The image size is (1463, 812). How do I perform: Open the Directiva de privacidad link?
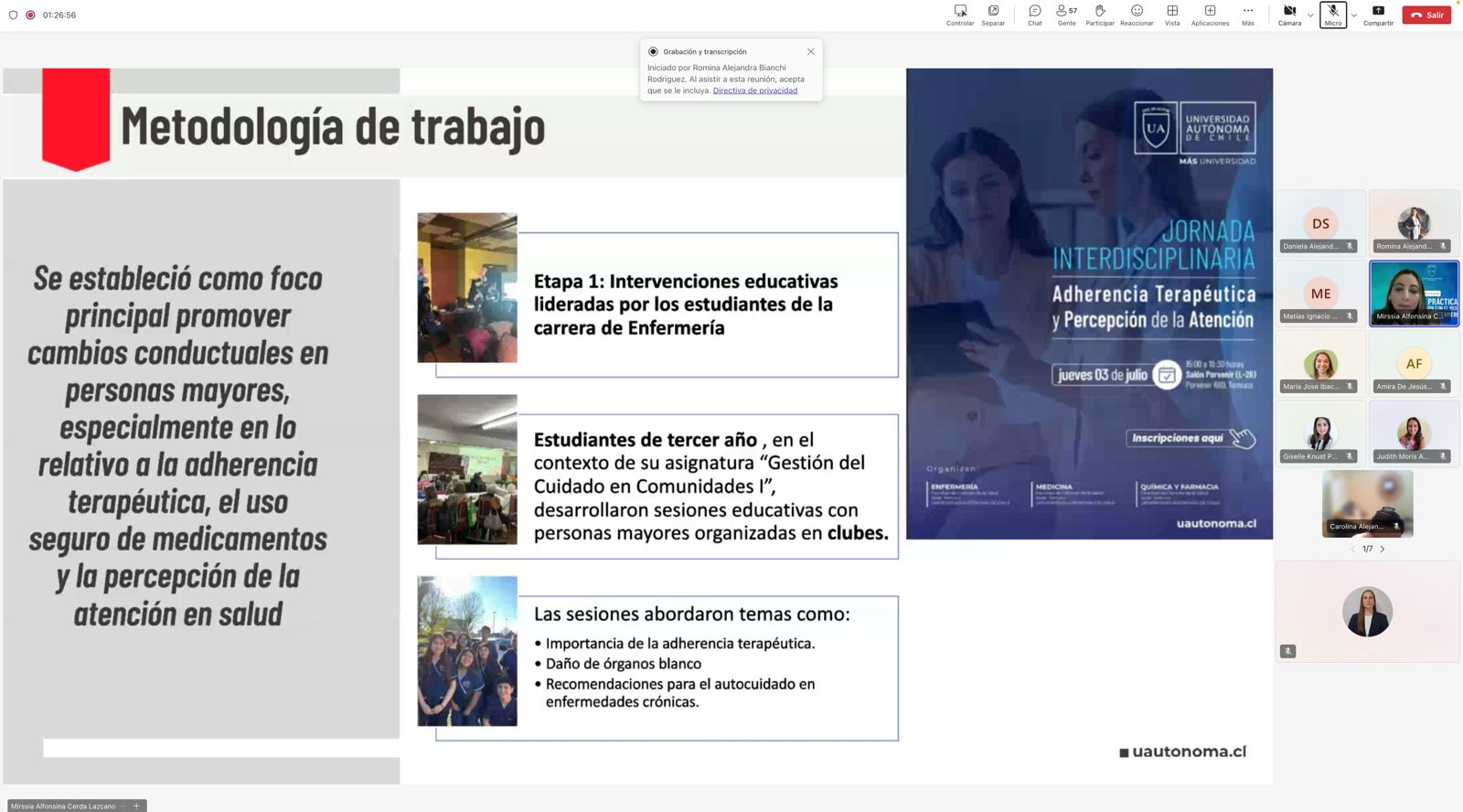pos(755,91)
